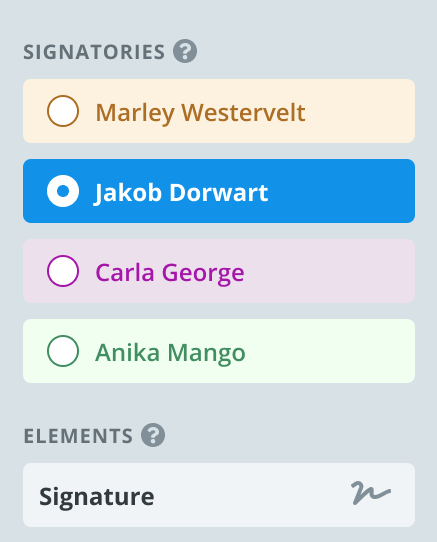Viewport: 437px width, 542px height.
Task: Click the Carla George name text
Action: coord(170,273)
